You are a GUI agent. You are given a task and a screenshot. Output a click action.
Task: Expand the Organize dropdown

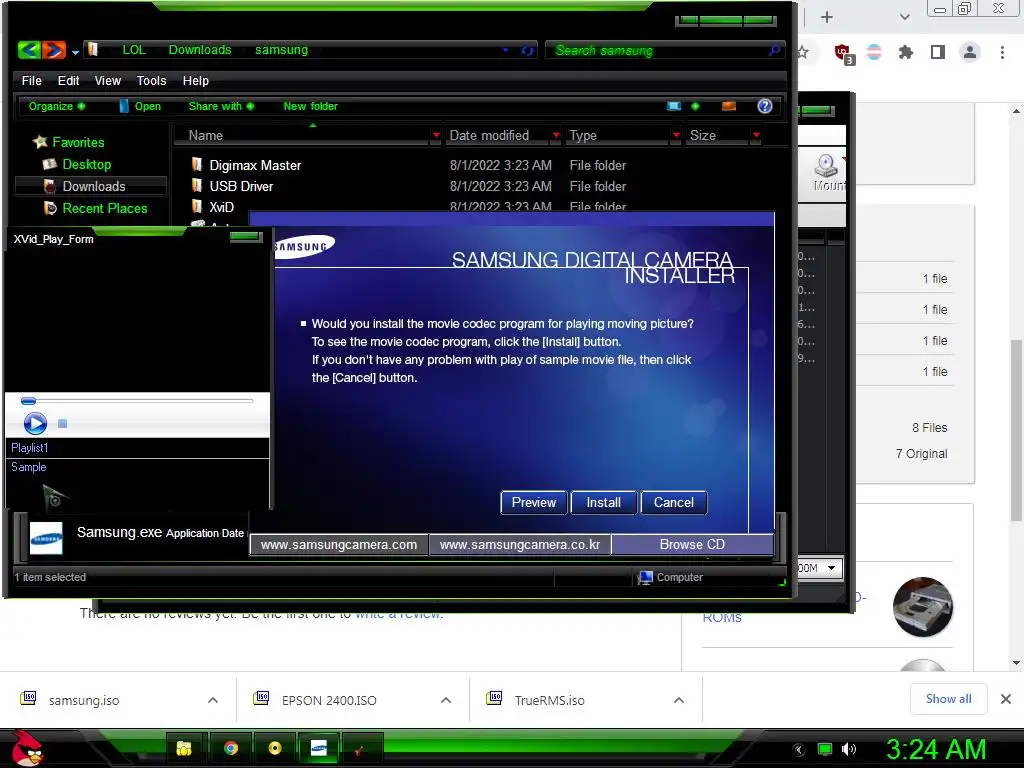(x=56, y=106)
